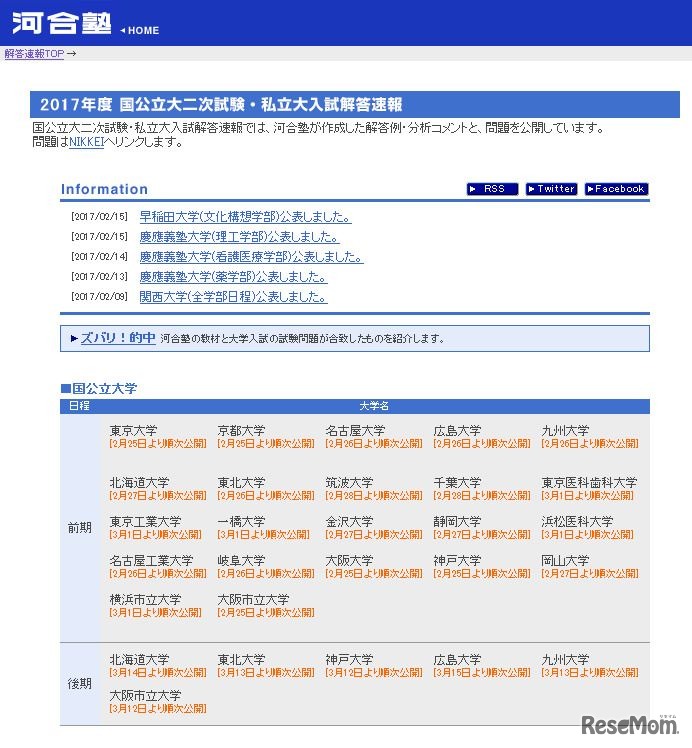Screen dimensions: 692x748
Task: Click 名古屋大学 in 前期 section
Action: (355, 431)
